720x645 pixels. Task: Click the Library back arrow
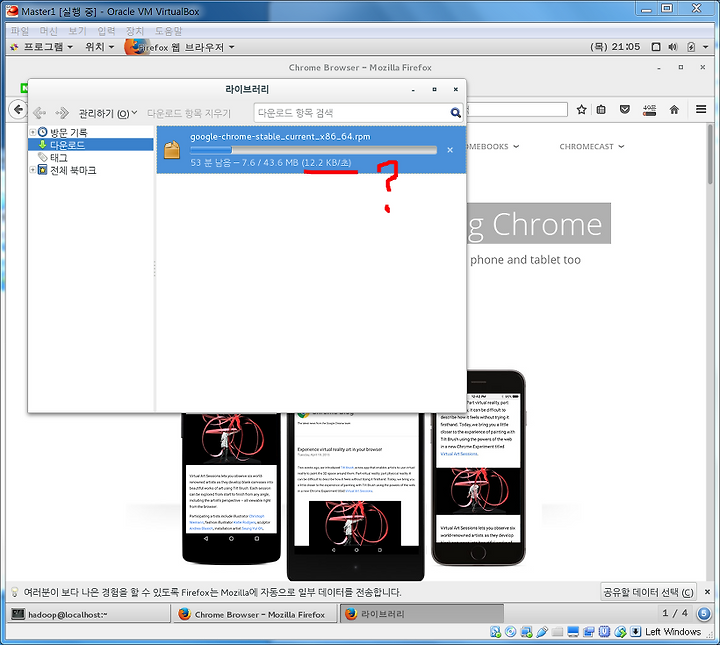[39, 112]
